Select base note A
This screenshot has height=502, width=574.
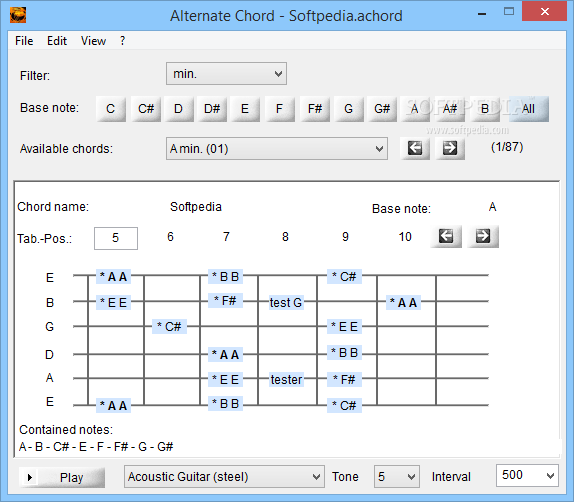pos(415,109)
